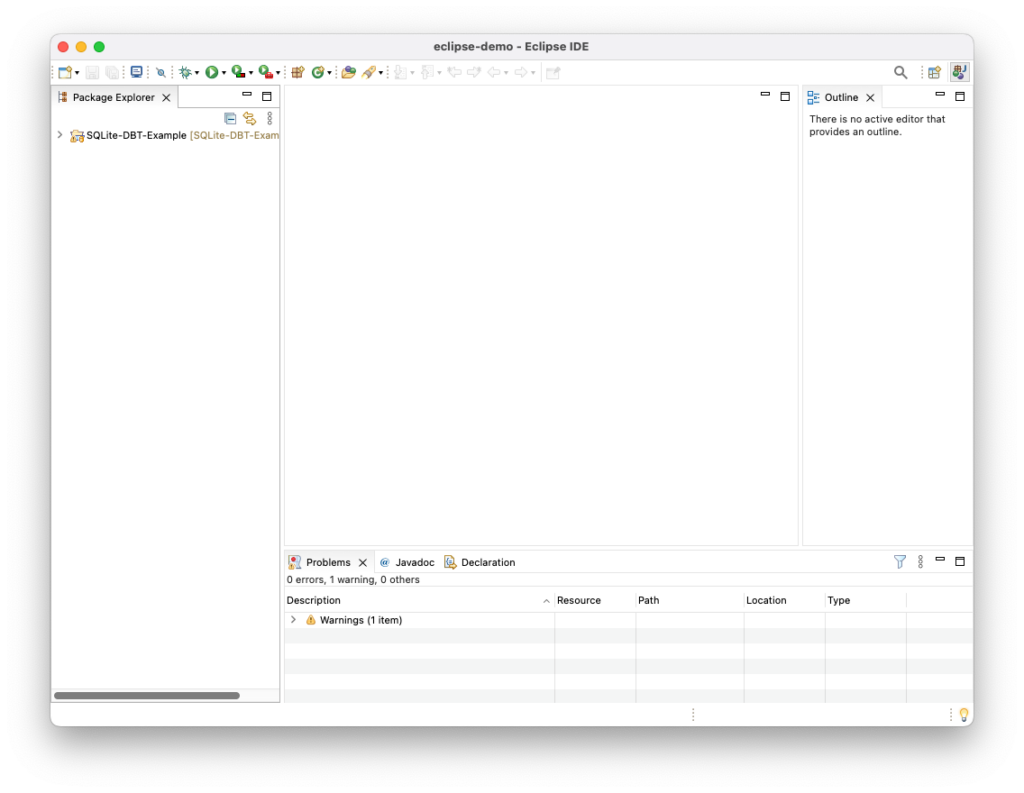Screen dimensions: 1024x793
Task: Click the green Run button
Action: coord(211,72)
